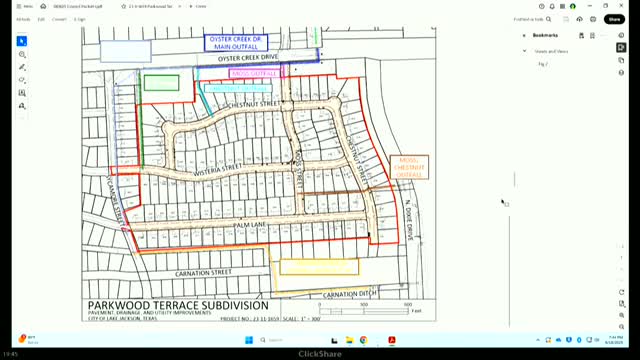Zoom out using the lowest magnifier
The width and height of the screenshot is (640, 360).
coord(622,327)
